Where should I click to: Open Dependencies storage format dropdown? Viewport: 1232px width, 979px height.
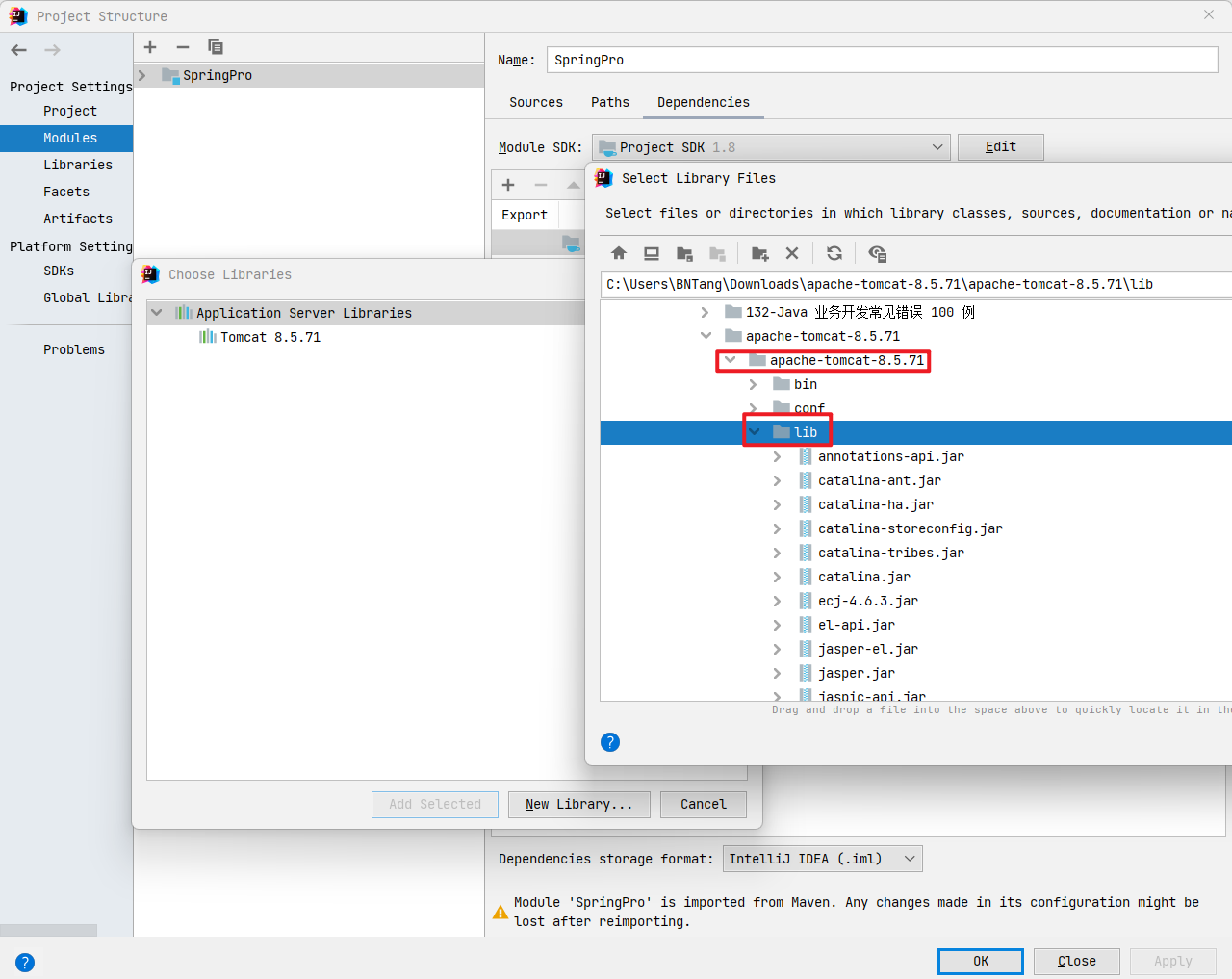coord(822,859)
